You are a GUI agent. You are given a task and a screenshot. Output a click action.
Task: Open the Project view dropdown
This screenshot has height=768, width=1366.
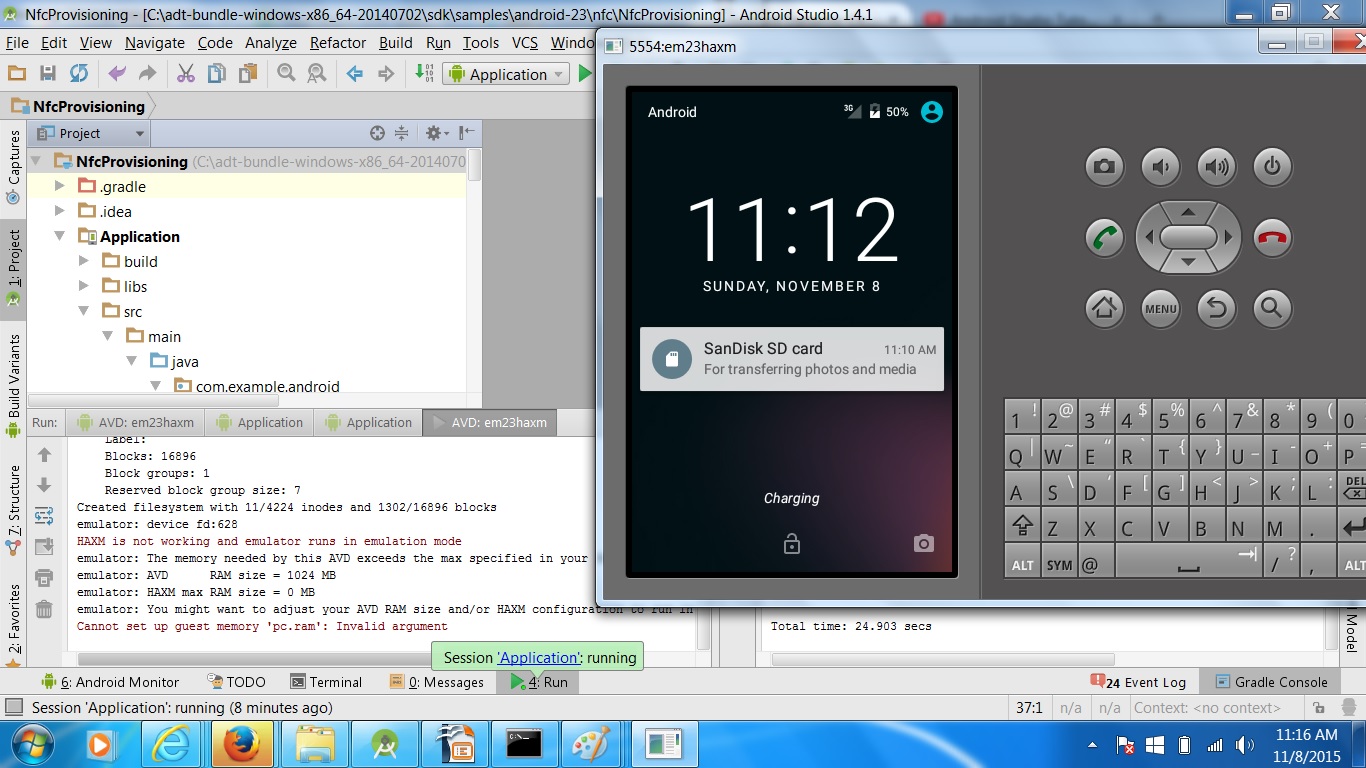pos(91,133)
